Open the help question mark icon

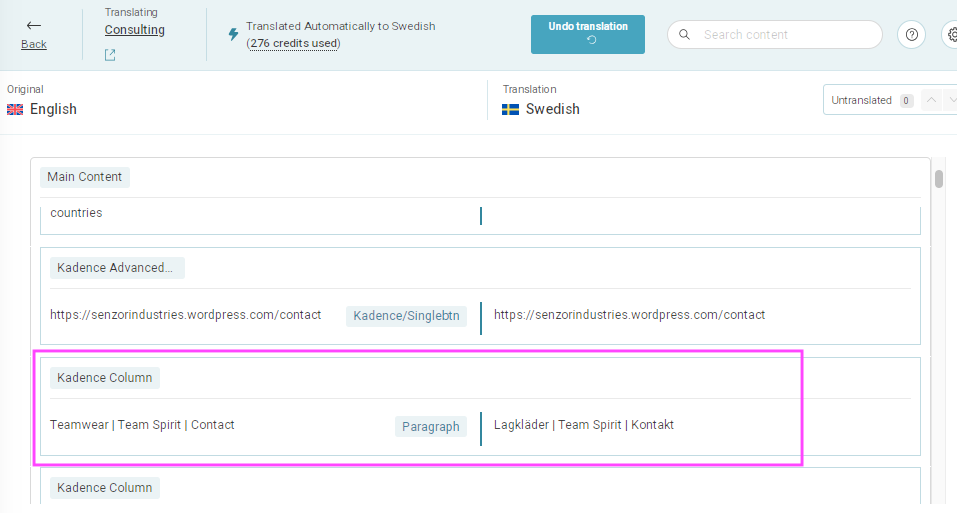click(911, 35)
